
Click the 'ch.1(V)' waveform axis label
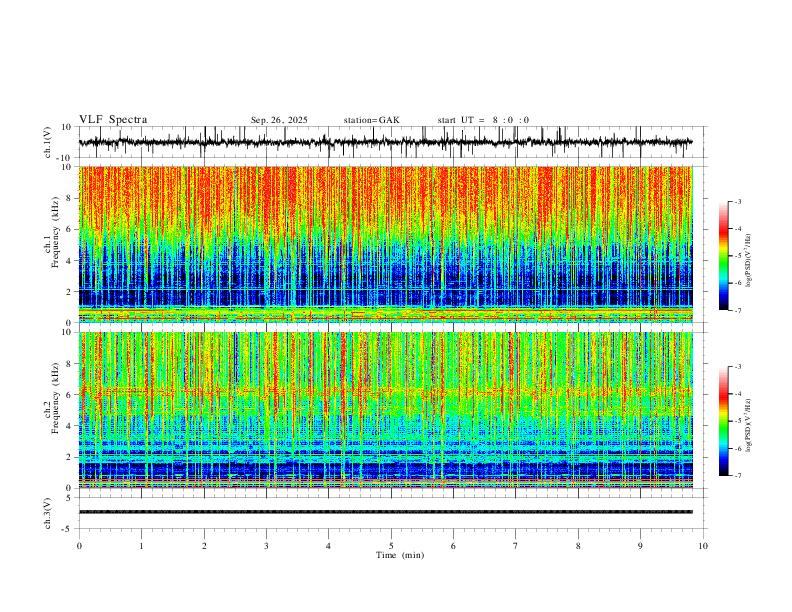point(48,142)
